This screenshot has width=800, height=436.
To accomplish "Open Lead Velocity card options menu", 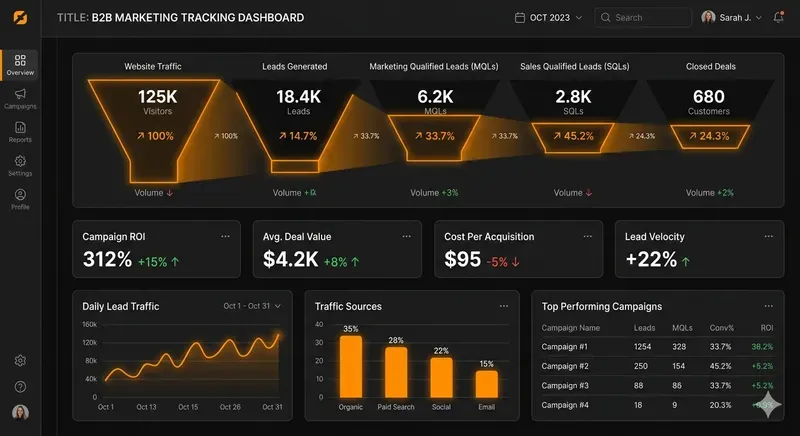I will pyautogui.click(x=768, y=236).
